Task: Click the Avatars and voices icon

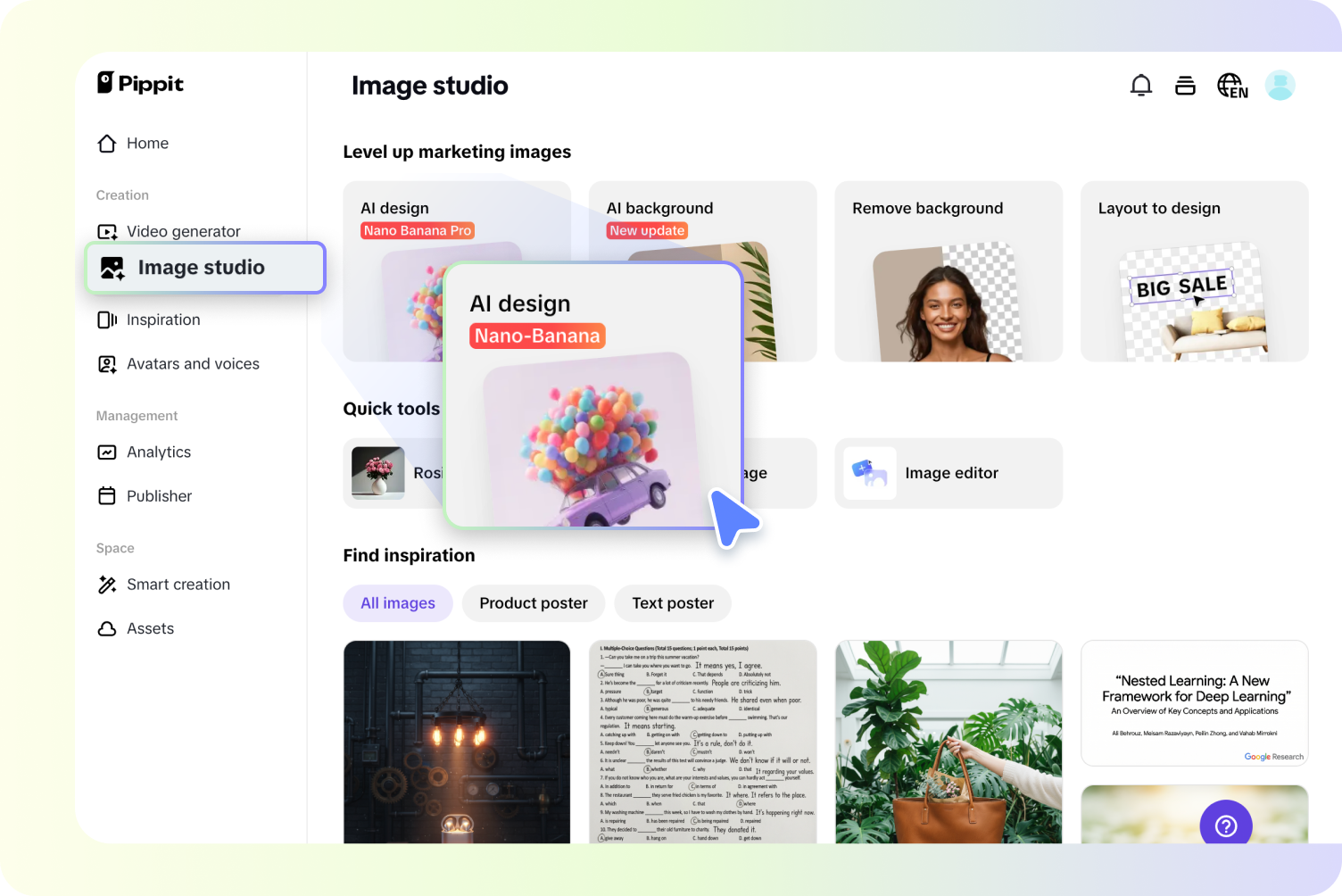Action: 107,364
